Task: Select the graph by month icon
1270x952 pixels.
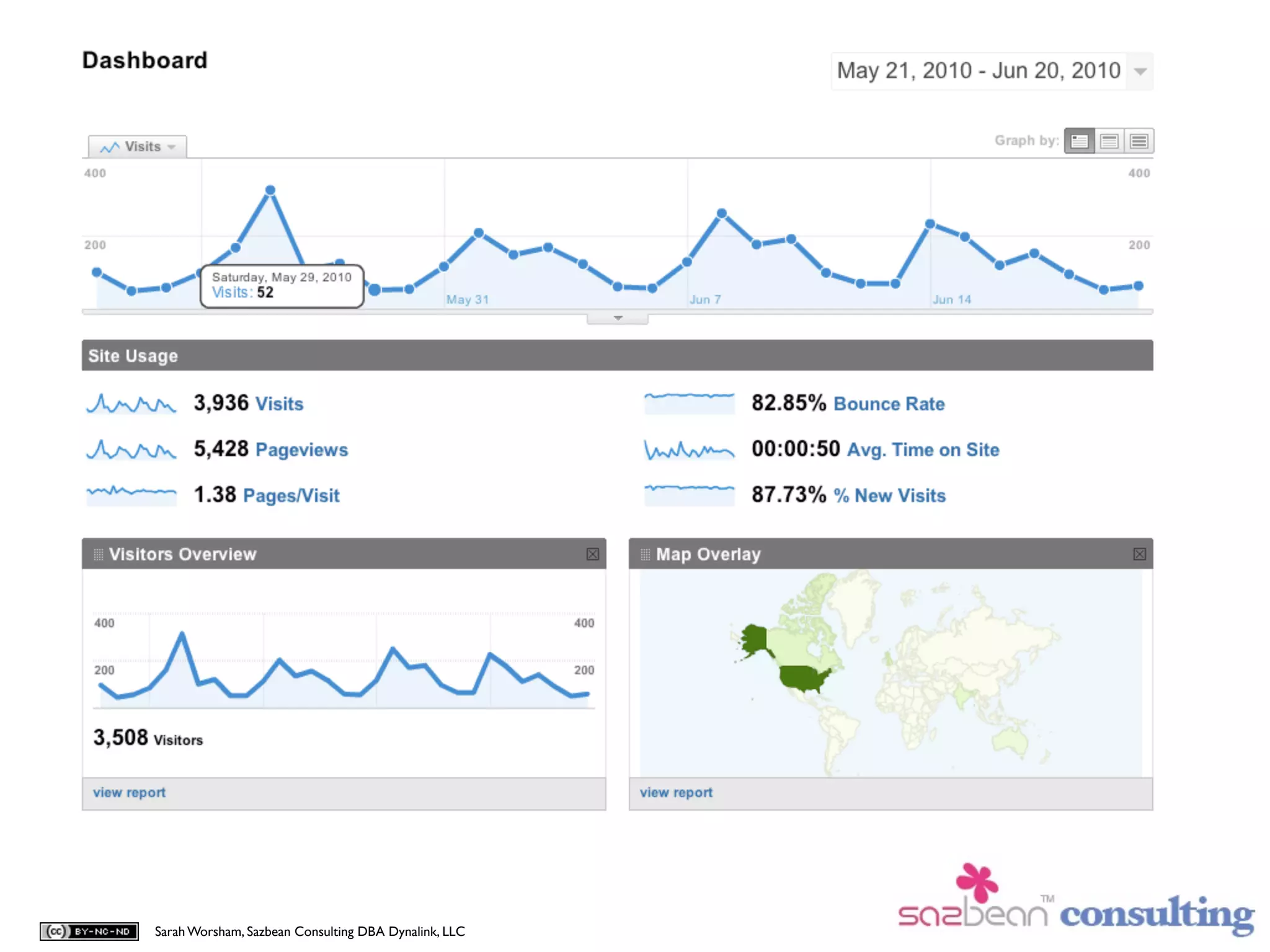Action: [1139, 141]
